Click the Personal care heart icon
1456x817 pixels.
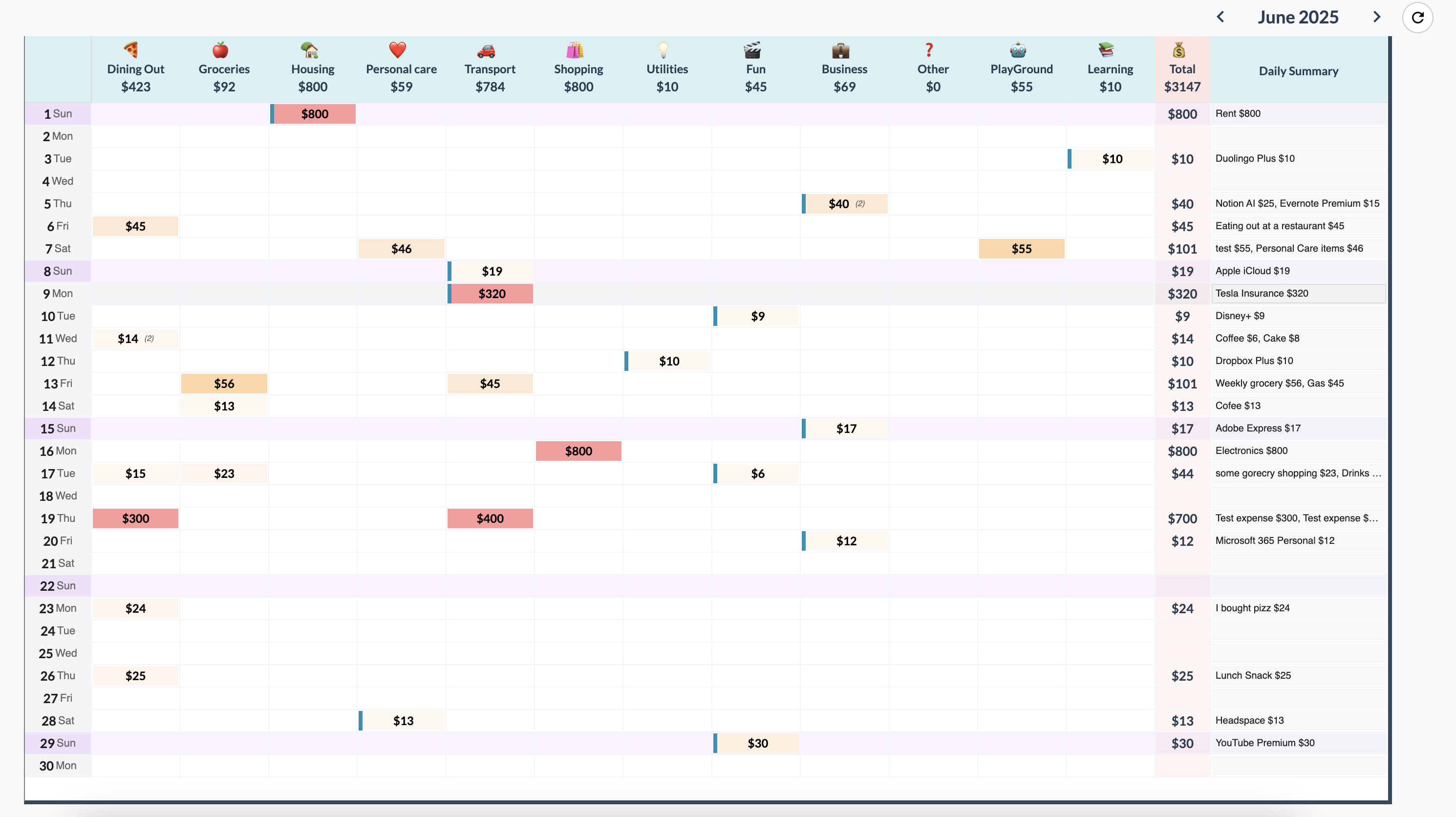tap(398, 50)
